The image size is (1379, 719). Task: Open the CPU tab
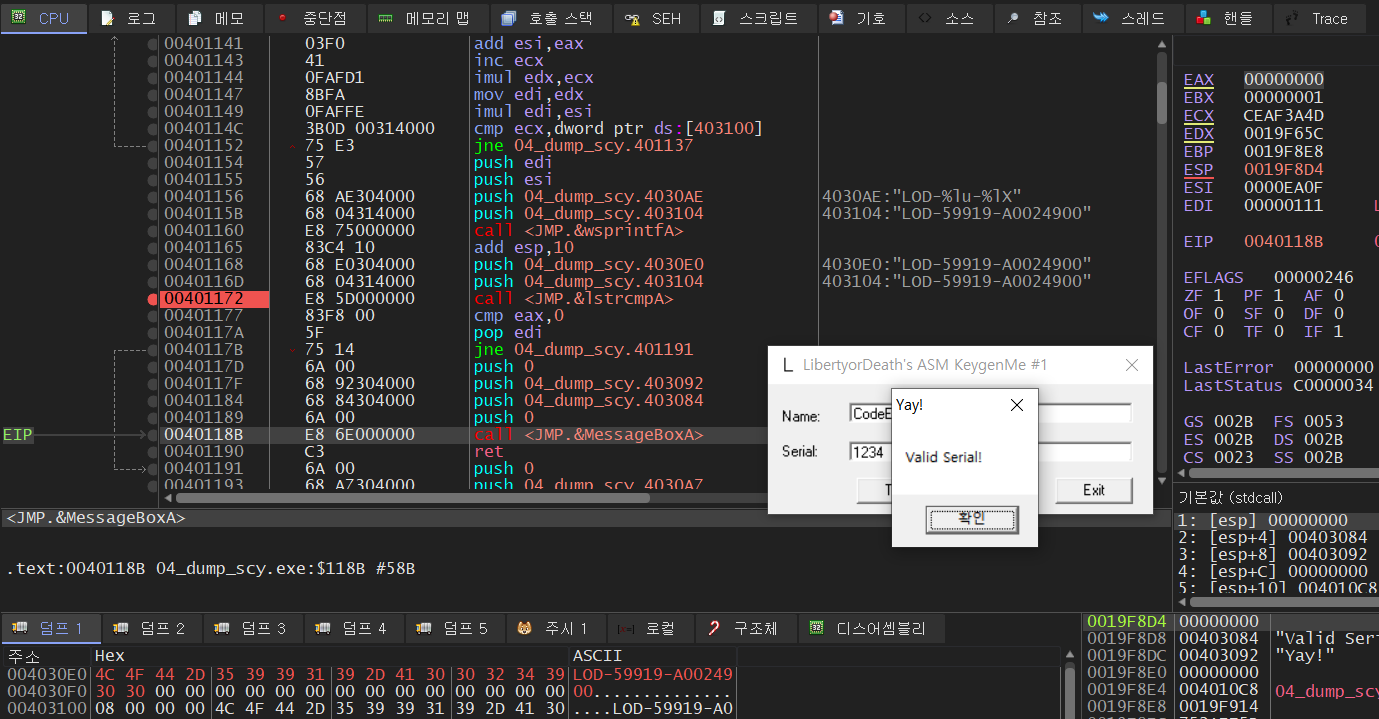click(43, 18)
